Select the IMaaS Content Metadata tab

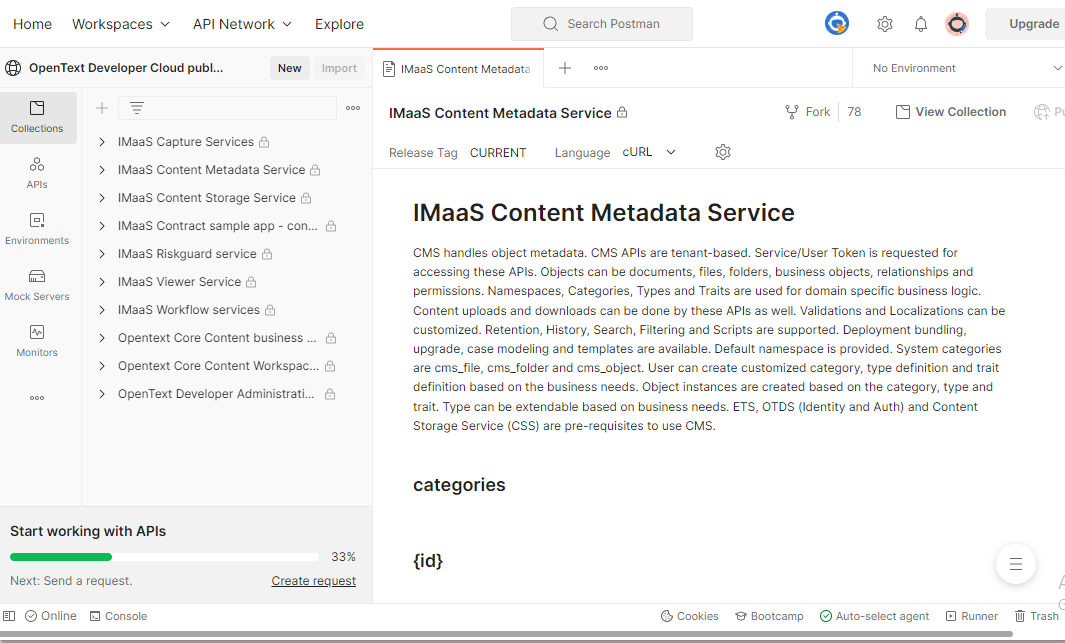[458, 69]
